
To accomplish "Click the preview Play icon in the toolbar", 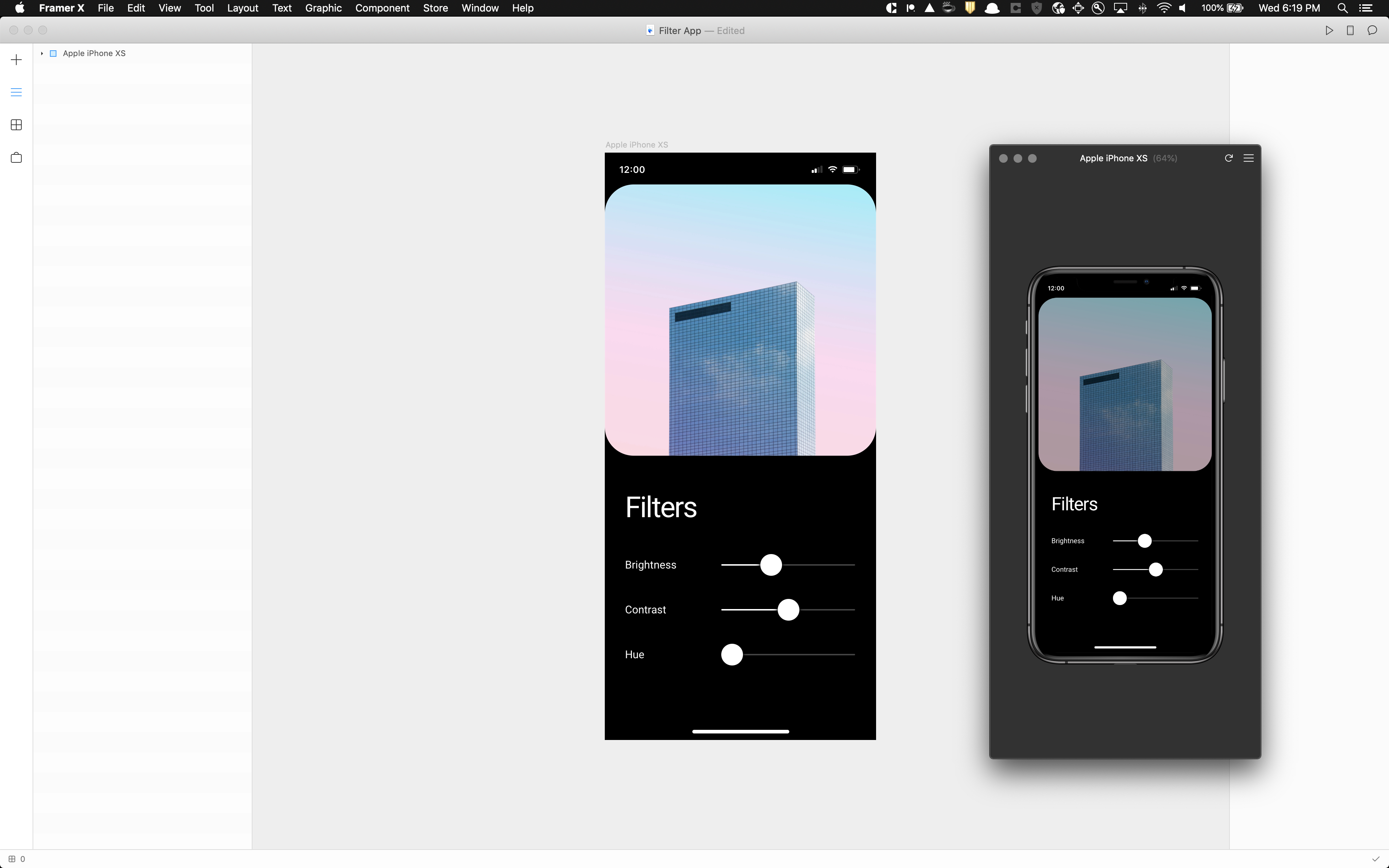I will pos(1329,30).
